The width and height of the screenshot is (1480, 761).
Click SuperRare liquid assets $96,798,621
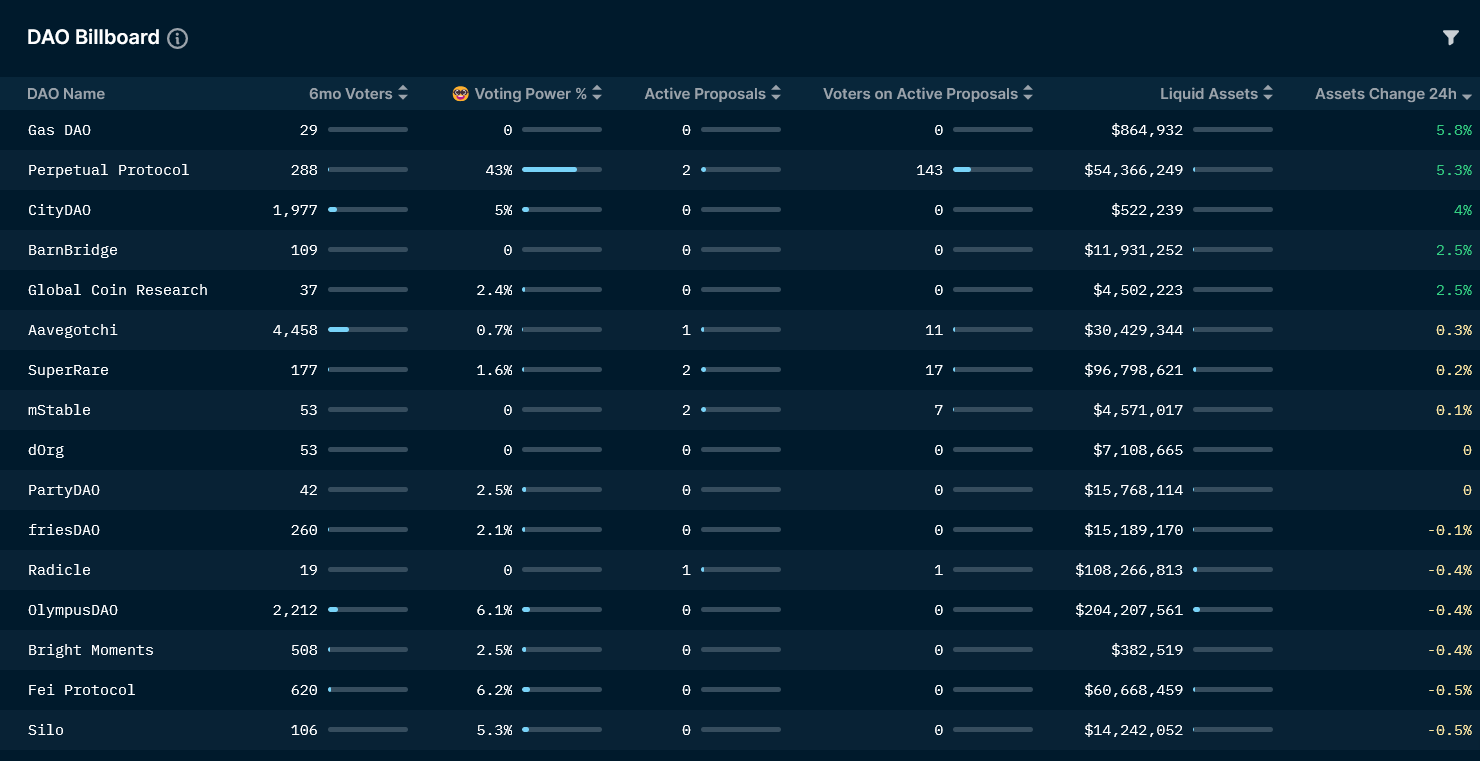(x=1134, y=370)
